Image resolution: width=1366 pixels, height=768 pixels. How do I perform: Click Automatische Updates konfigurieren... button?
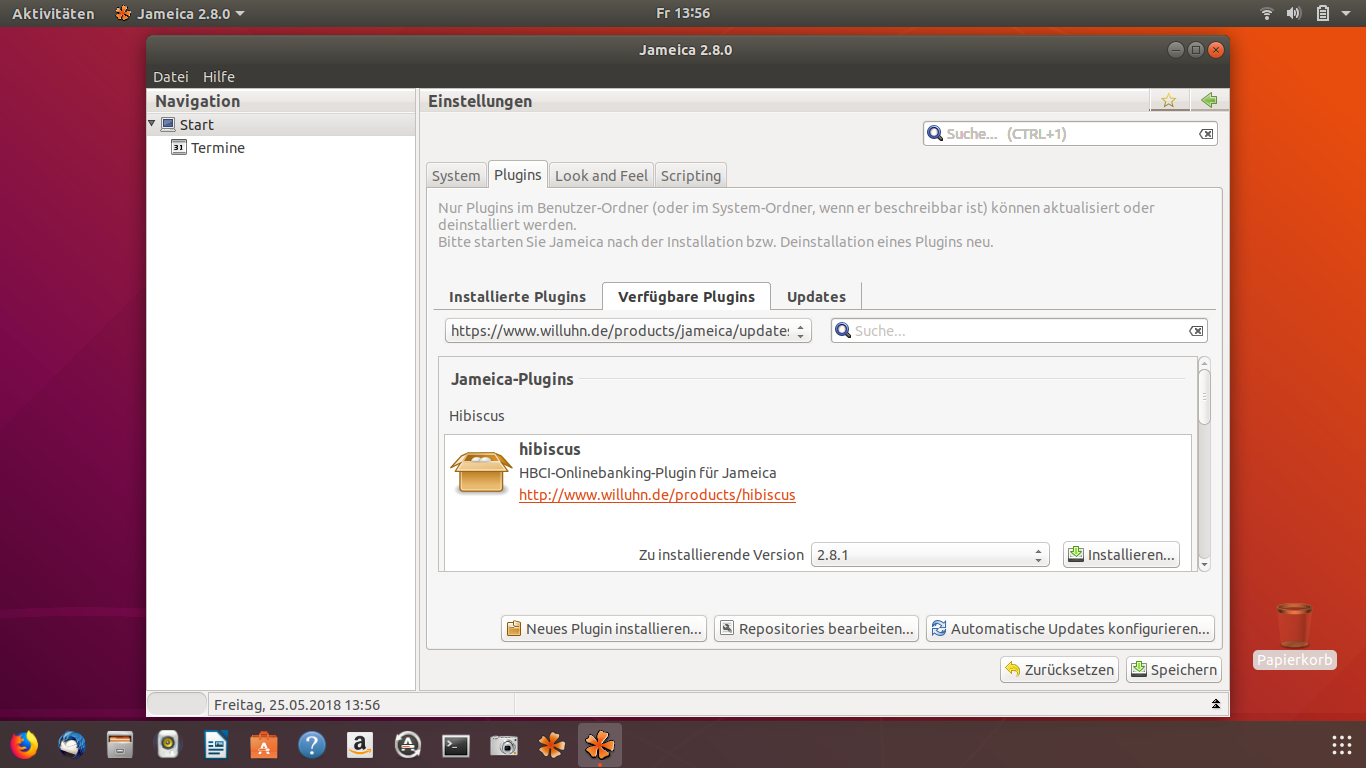[1070, 629]
